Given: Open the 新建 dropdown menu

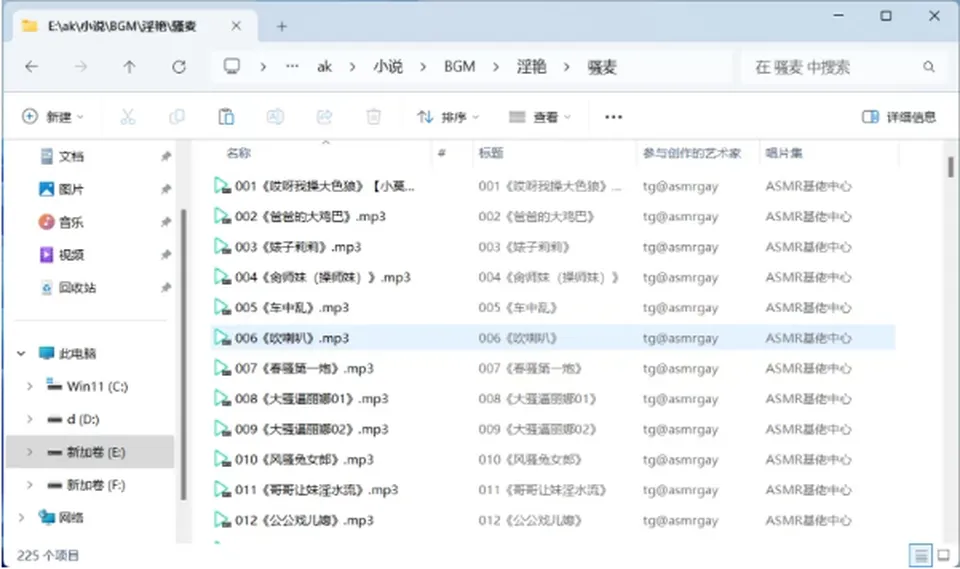Looking at the screenshot, I should pos(53,116).
